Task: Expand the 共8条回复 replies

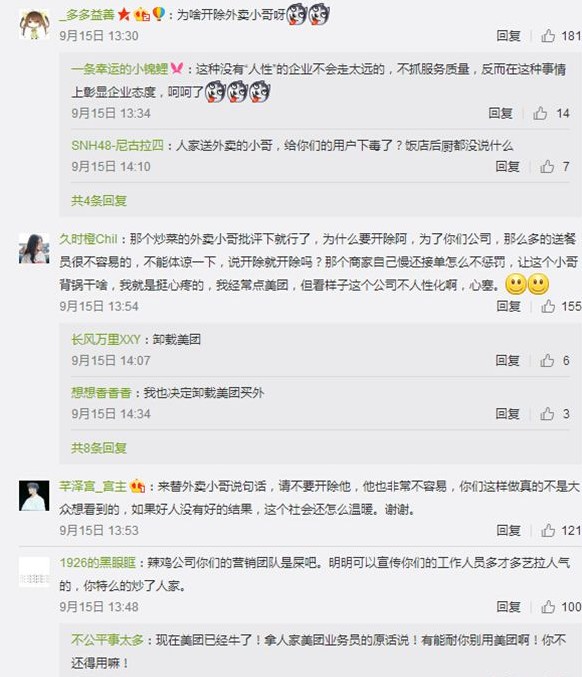Action: pos(99,448)
